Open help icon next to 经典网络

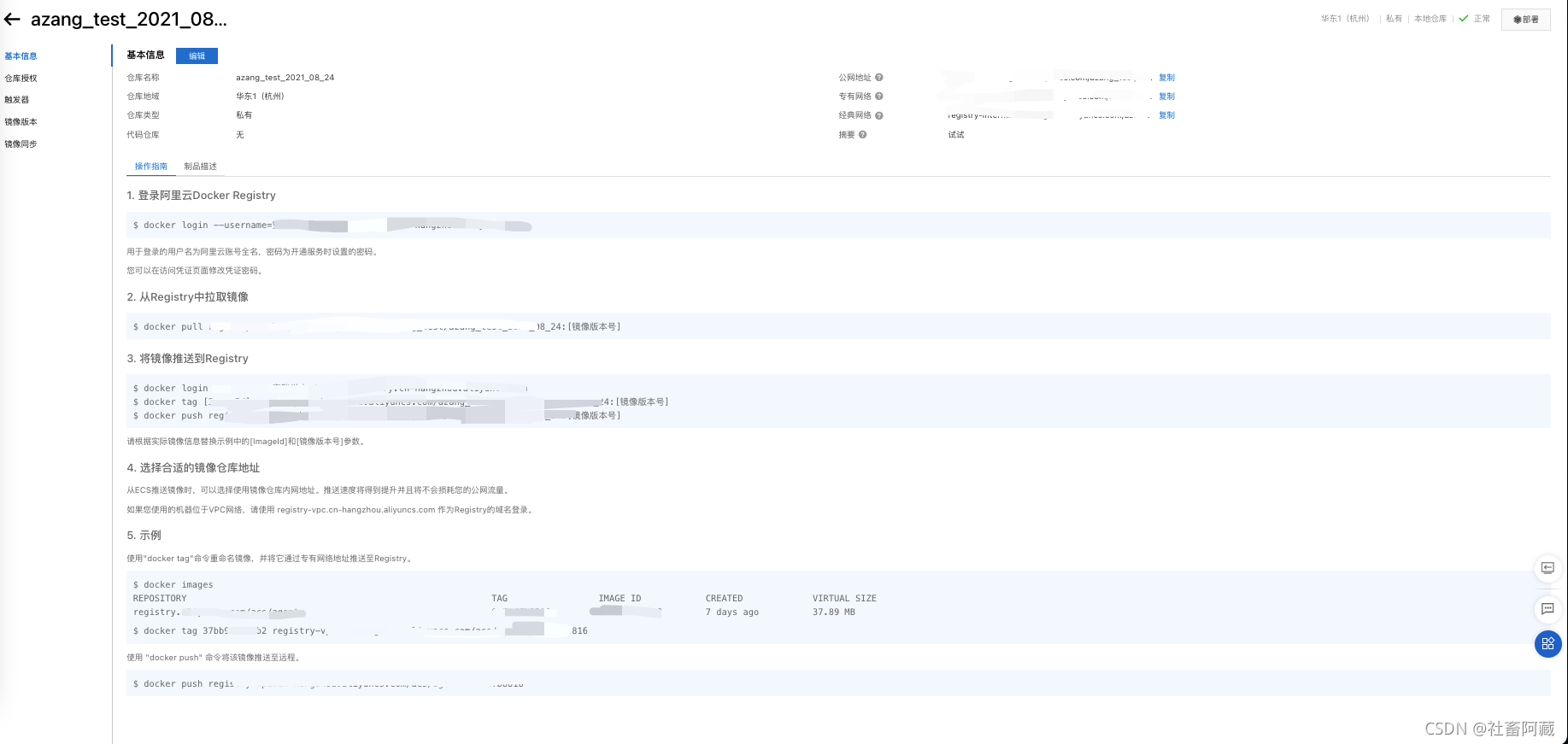tap(879, 115)
